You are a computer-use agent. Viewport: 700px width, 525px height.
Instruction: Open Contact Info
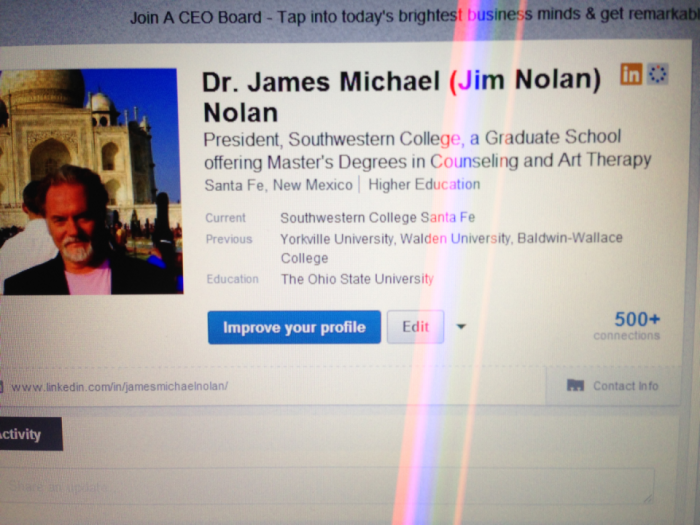tap(613, 386)
